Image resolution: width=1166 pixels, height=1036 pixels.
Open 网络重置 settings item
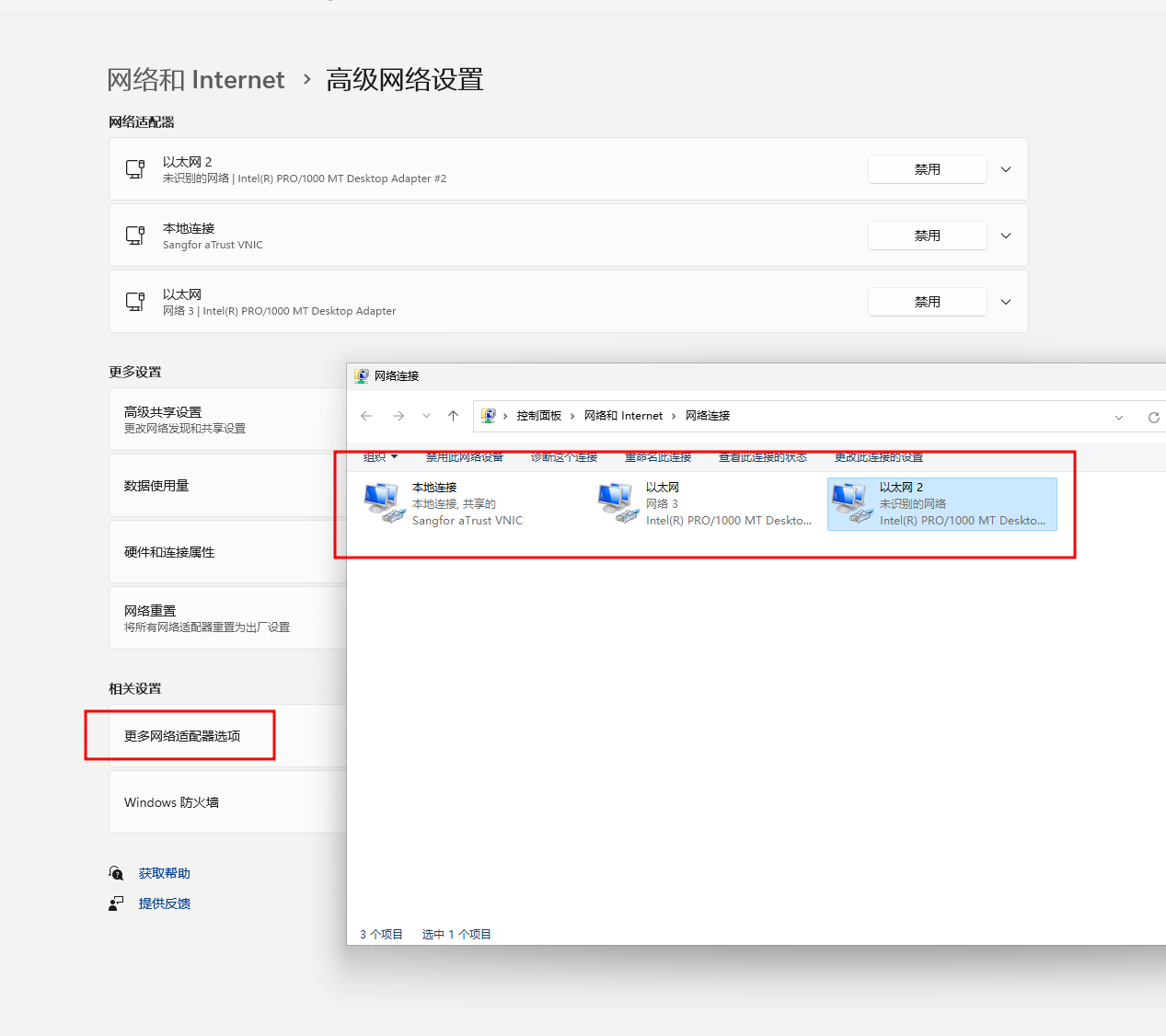(150, 611)
